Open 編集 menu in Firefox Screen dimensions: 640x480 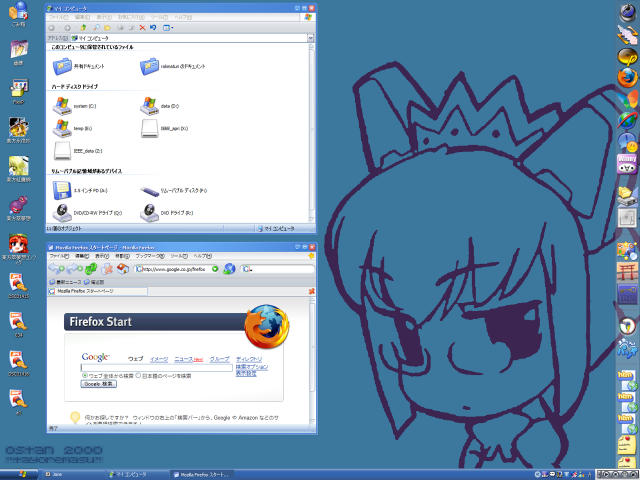pos(82,256)
